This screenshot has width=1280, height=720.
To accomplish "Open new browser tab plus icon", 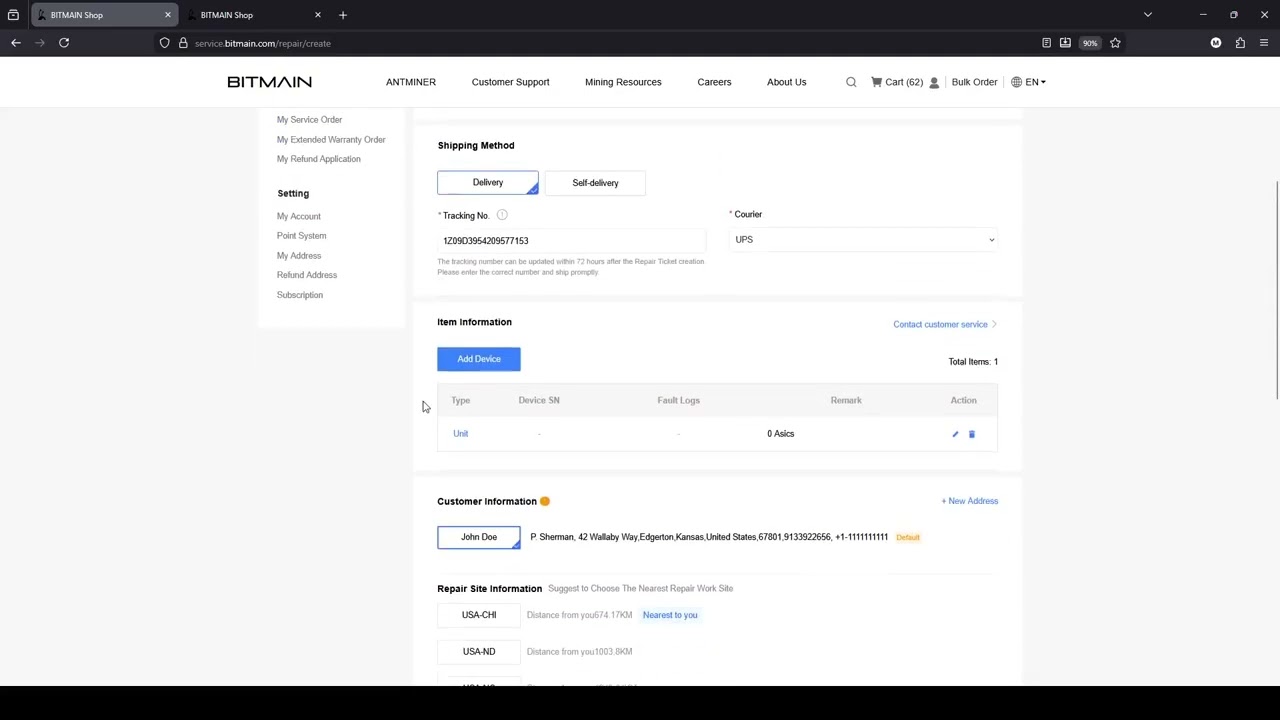I will 343,15.
